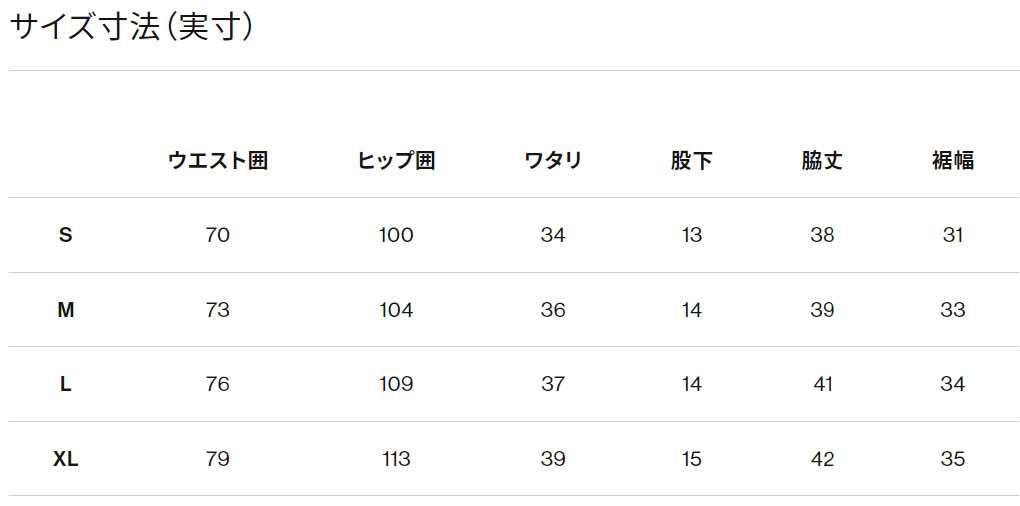Click the サイズ寸法（実寸） heading

[x=131, y=28]
